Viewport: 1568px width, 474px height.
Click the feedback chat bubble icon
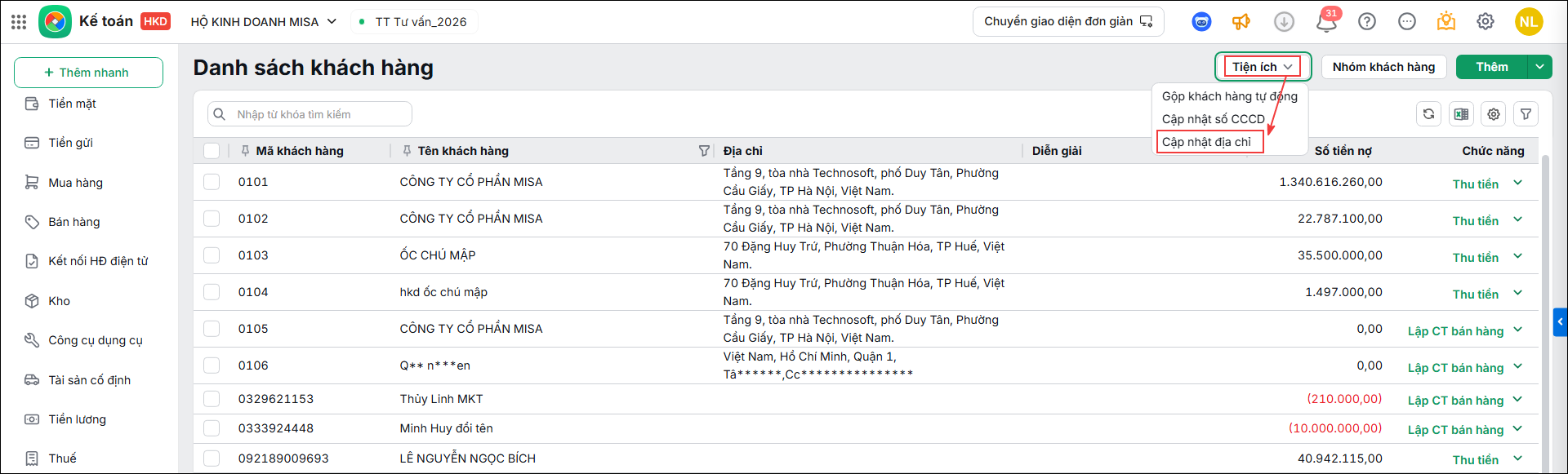(1407, 22)
